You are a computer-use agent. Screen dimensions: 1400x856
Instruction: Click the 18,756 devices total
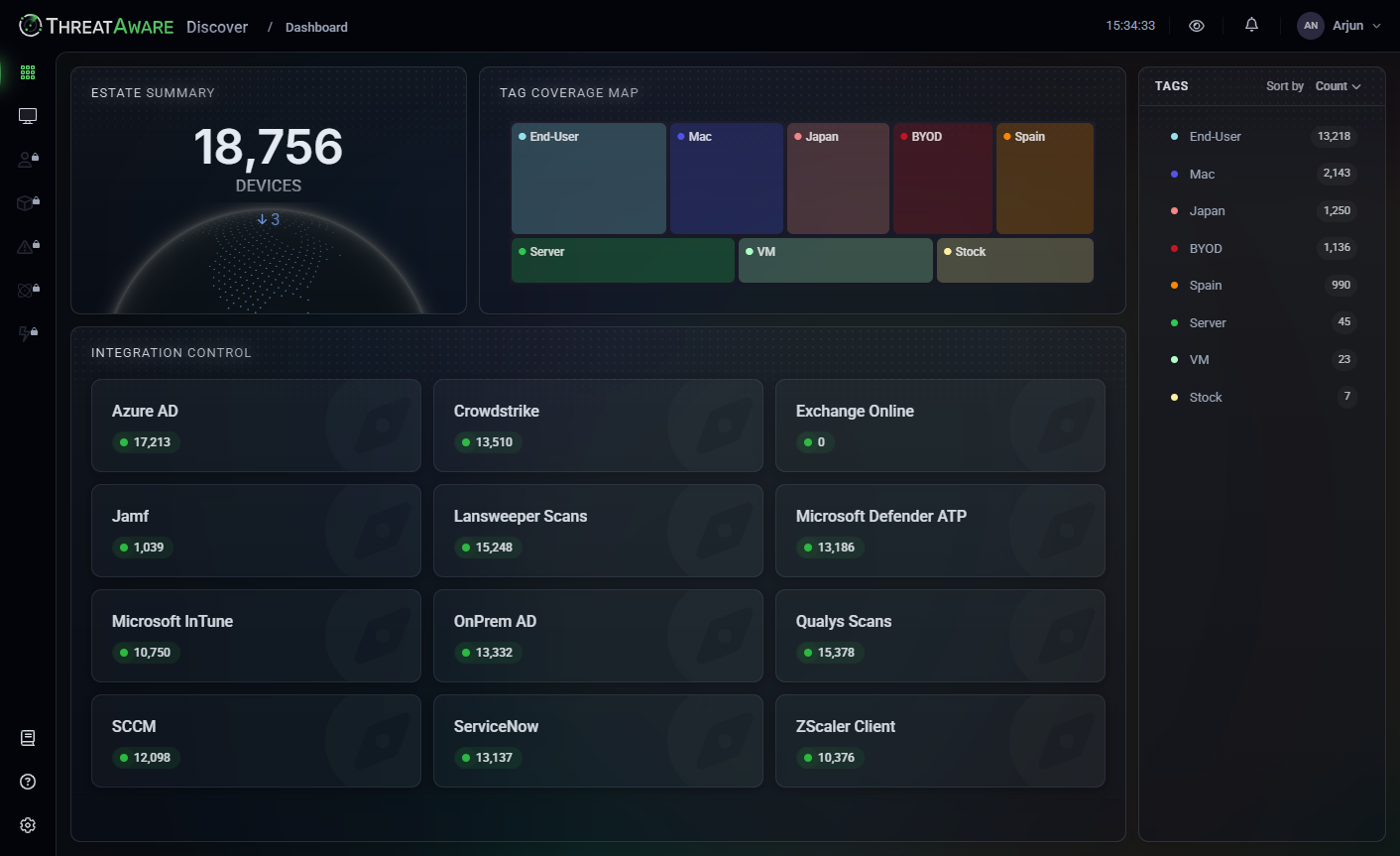click(268, 147)
